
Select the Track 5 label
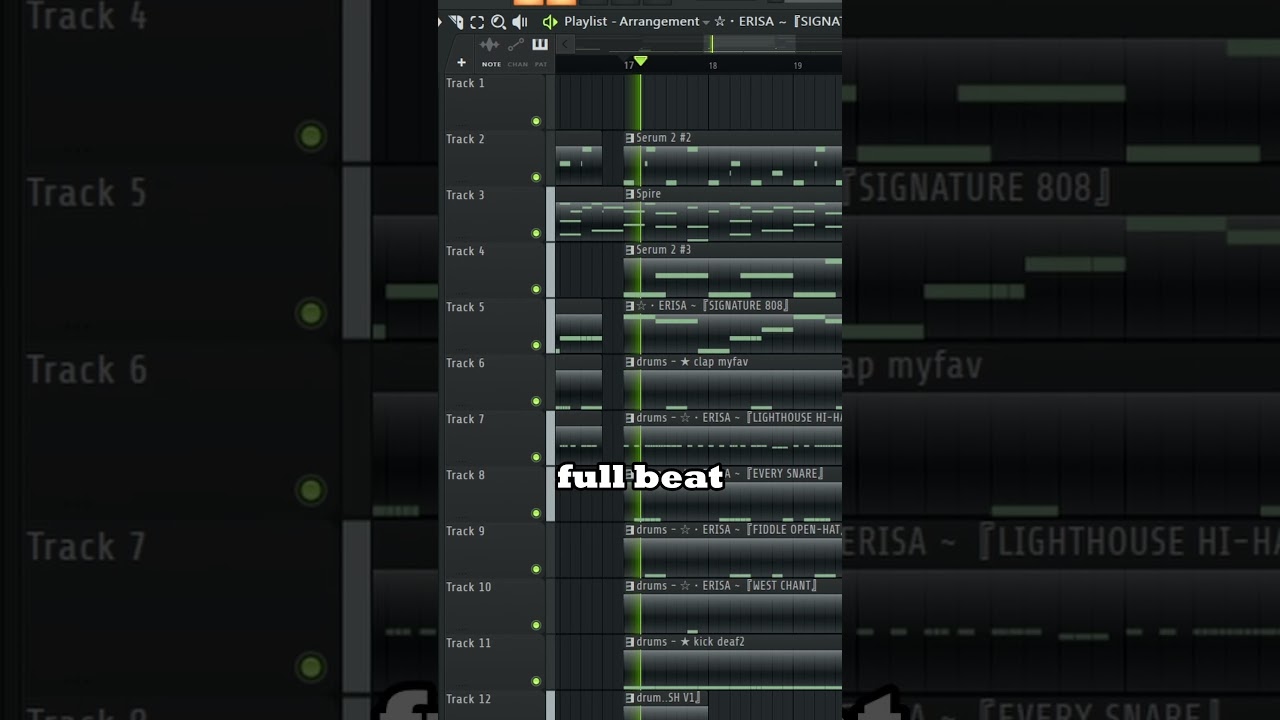465,307
